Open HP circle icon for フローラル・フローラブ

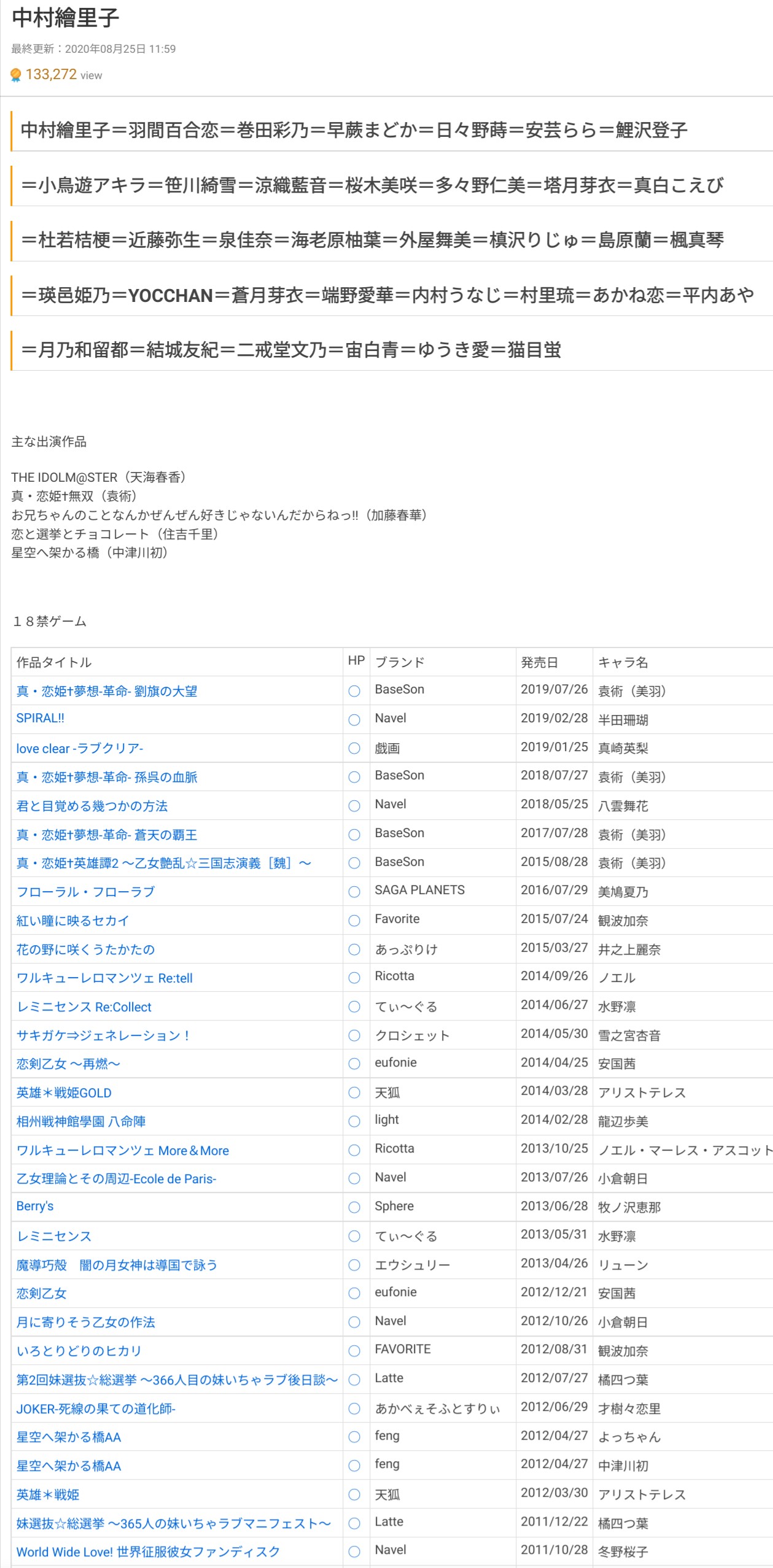point(354,892)
